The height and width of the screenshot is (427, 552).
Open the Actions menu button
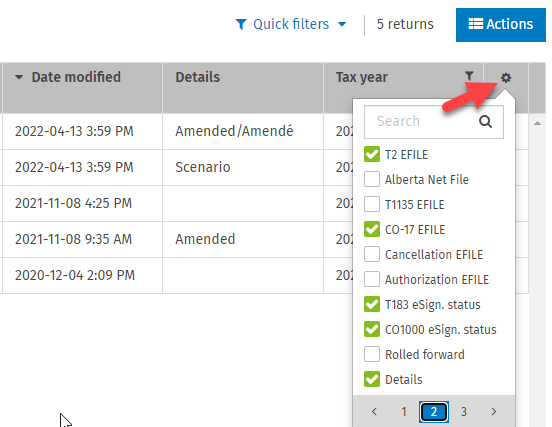coord(501,25)
